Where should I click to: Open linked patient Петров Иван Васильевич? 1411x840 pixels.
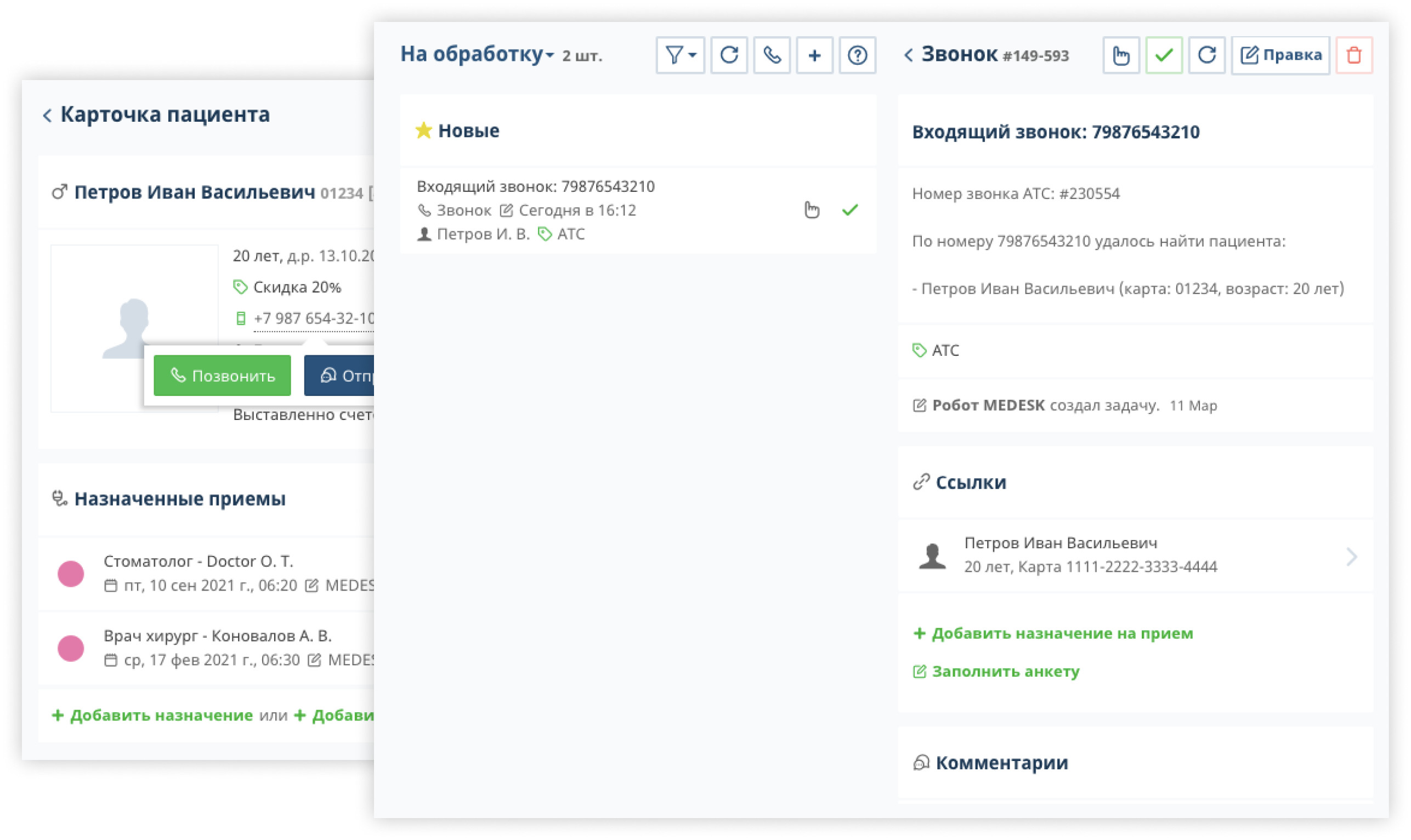(1135, 555)
